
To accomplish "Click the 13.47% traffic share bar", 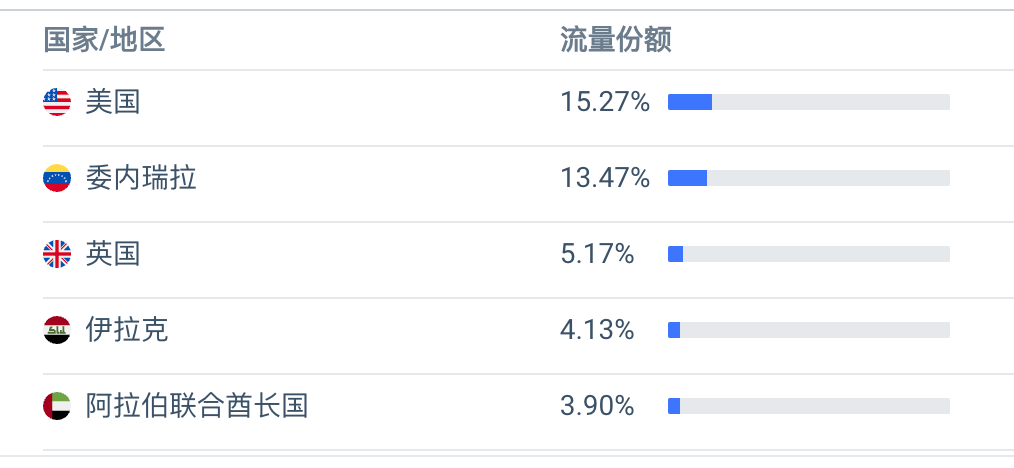I will coord(808,178).
